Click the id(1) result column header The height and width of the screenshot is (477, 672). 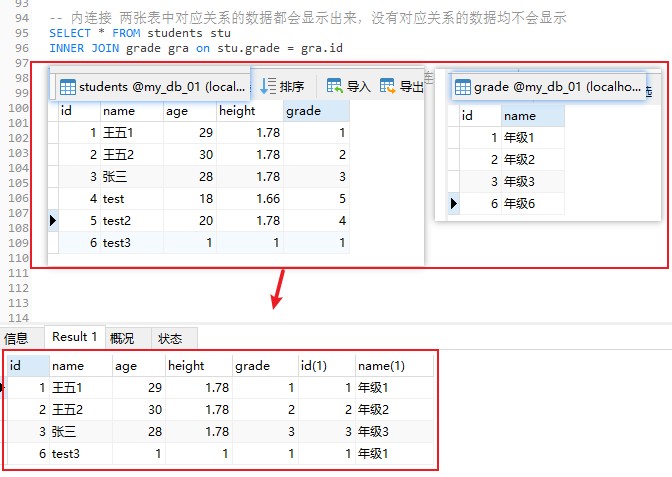point(327,366)
